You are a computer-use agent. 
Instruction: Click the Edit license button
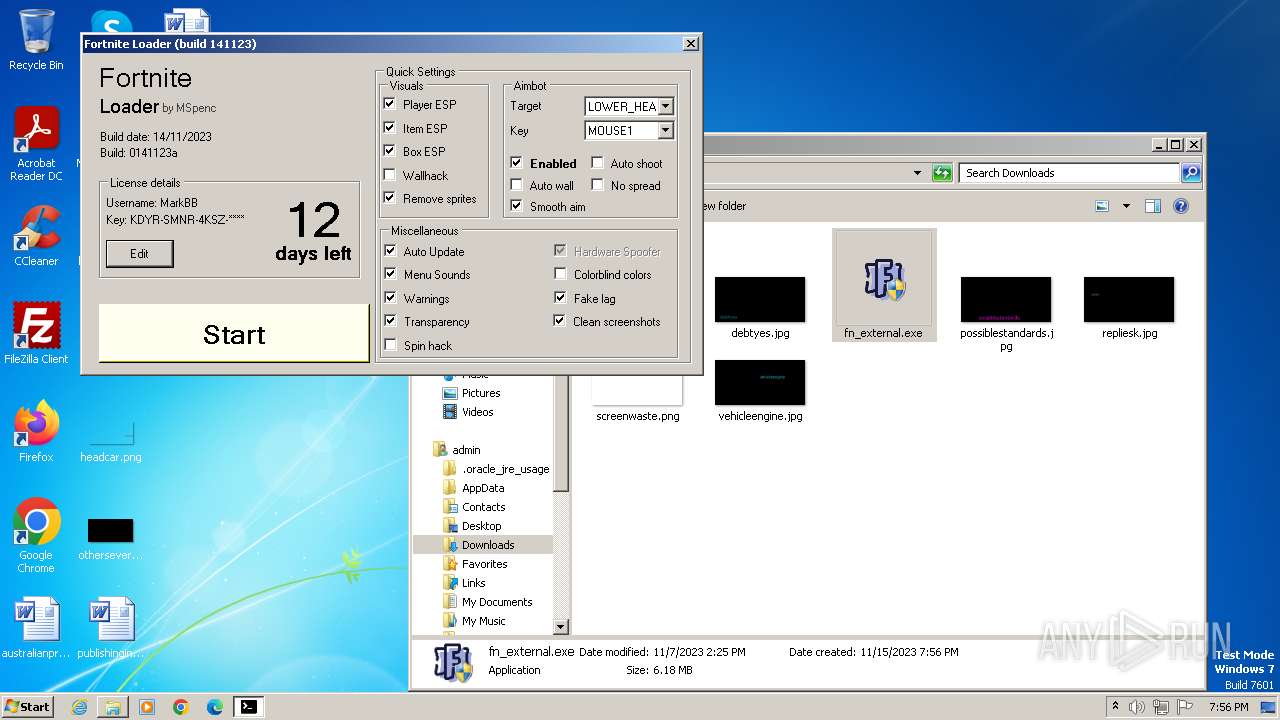point(139,254)
